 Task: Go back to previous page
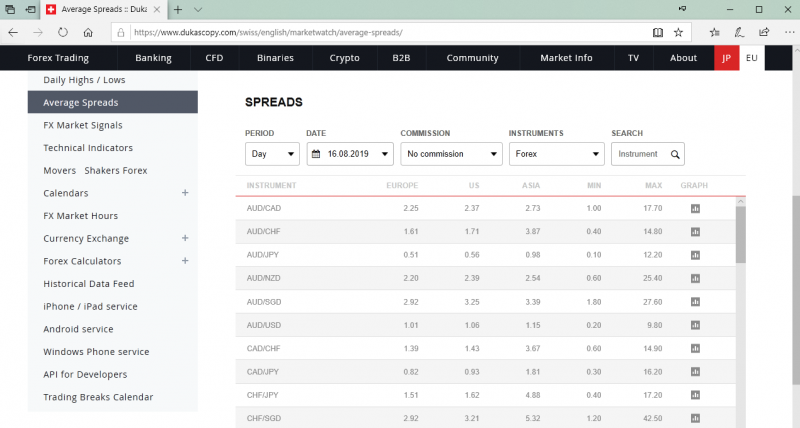coord(13,33)
